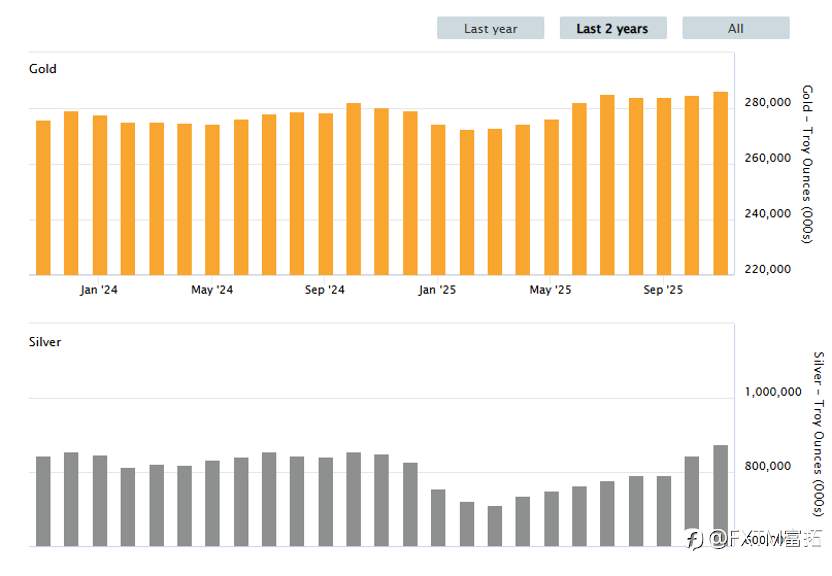Click the silver bar below Jan '24
This screenshot has width=832, height=576.
tap(100, 501)
